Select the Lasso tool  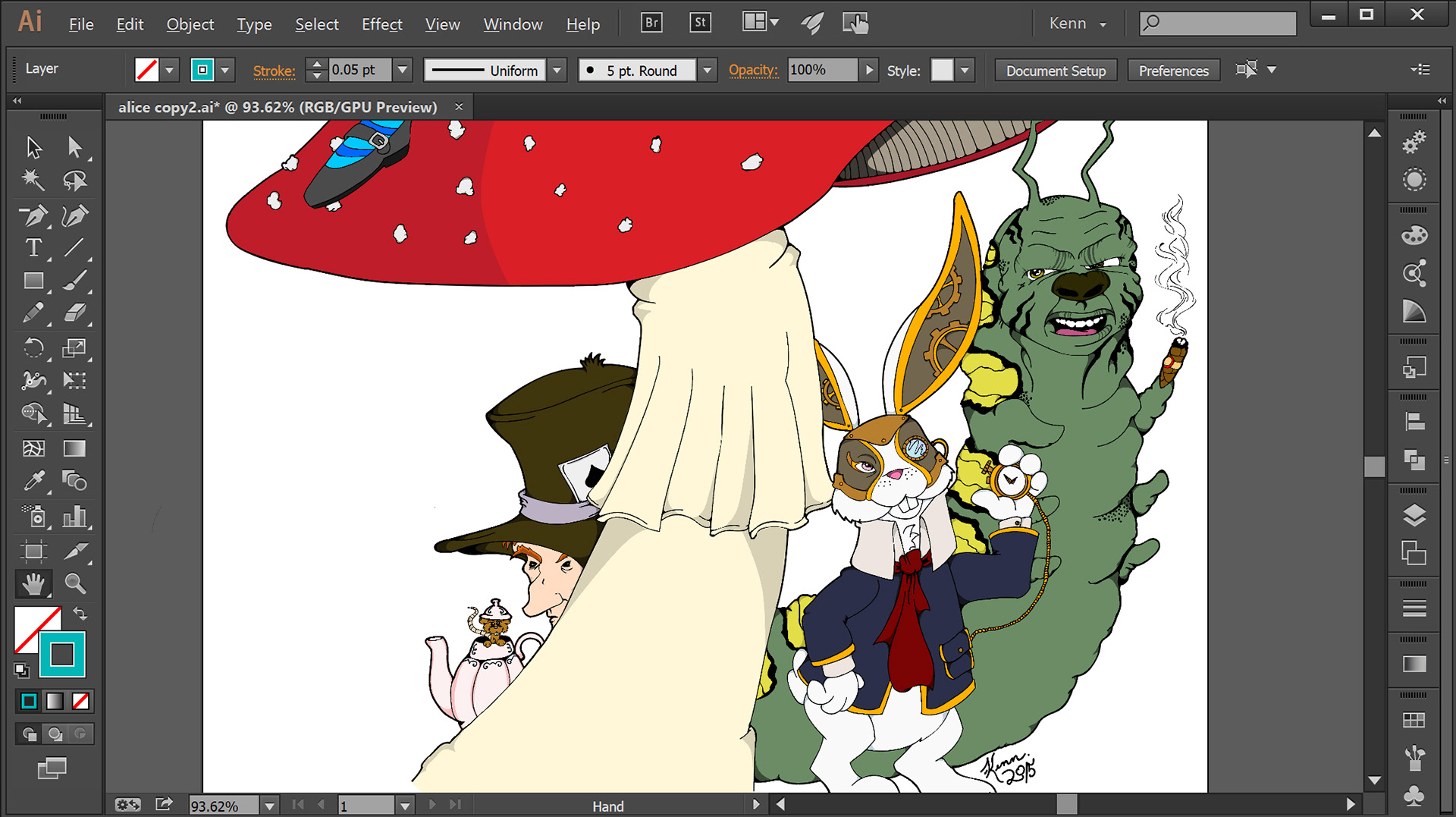tap(74, 181)
